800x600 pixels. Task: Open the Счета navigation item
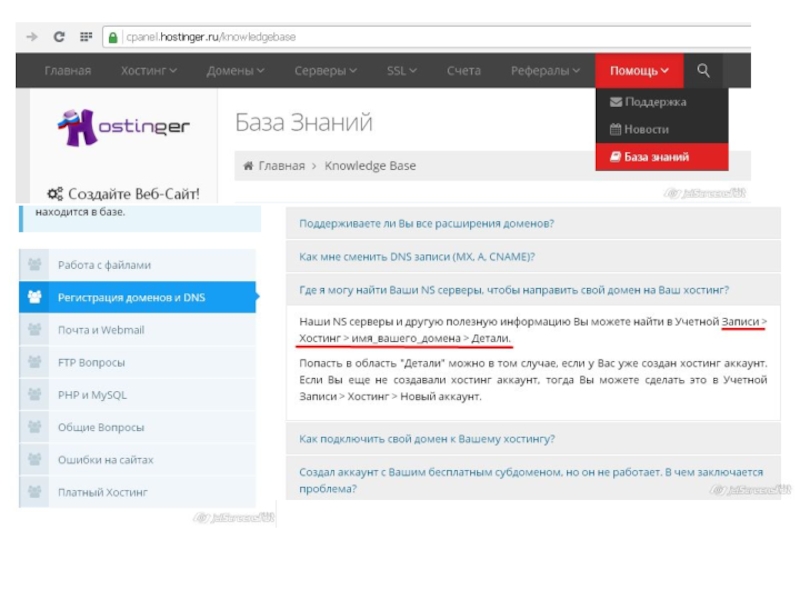coord(463,71)
